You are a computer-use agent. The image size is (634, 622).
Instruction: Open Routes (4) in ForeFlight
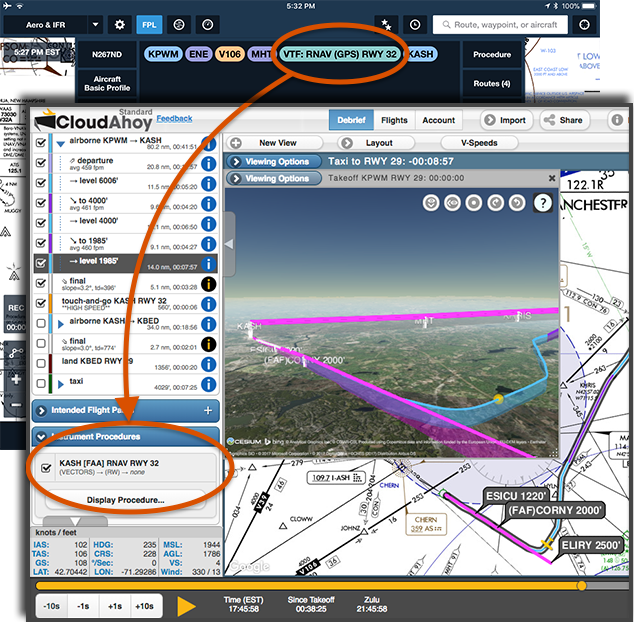[x=492, y=84]
